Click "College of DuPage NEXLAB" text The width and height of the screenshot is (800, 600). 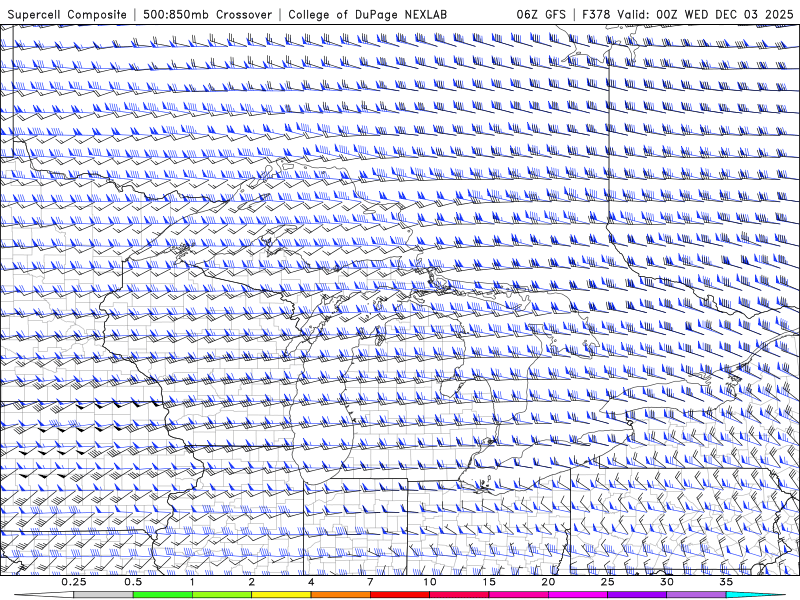point(367,14)
